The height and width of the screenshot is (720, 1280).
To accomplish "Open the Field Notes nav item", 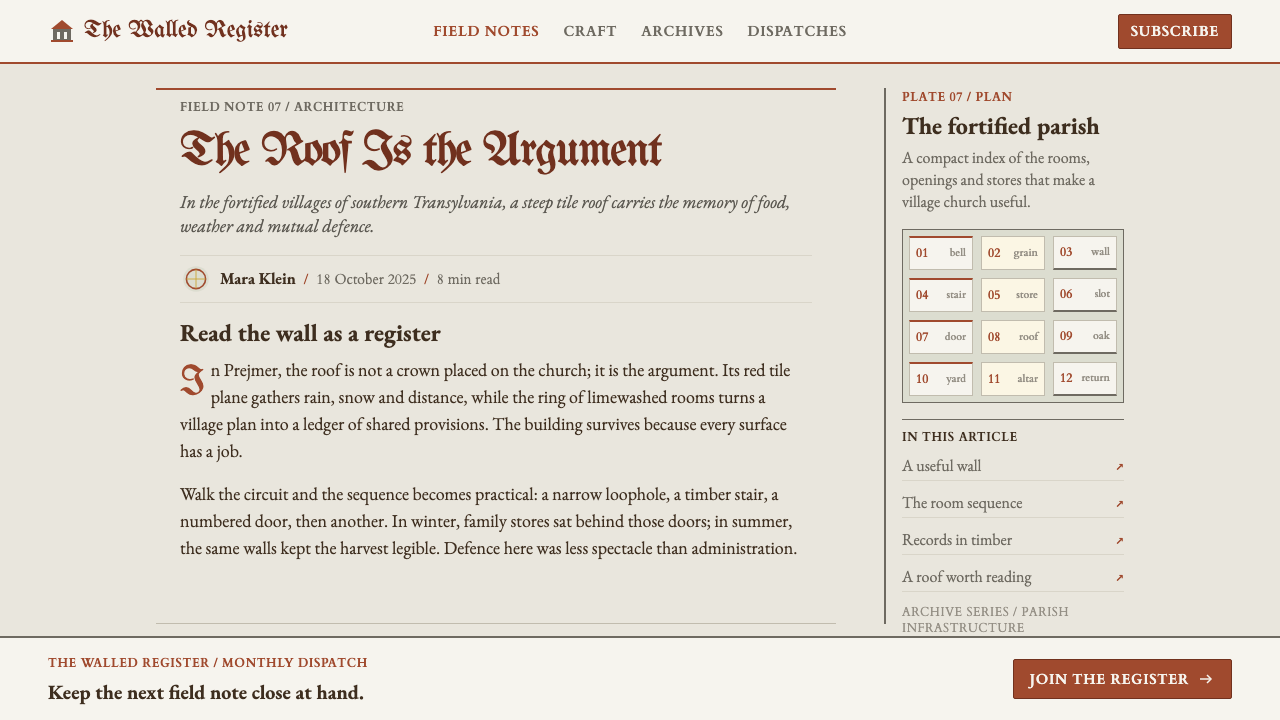I will (486, 31).
